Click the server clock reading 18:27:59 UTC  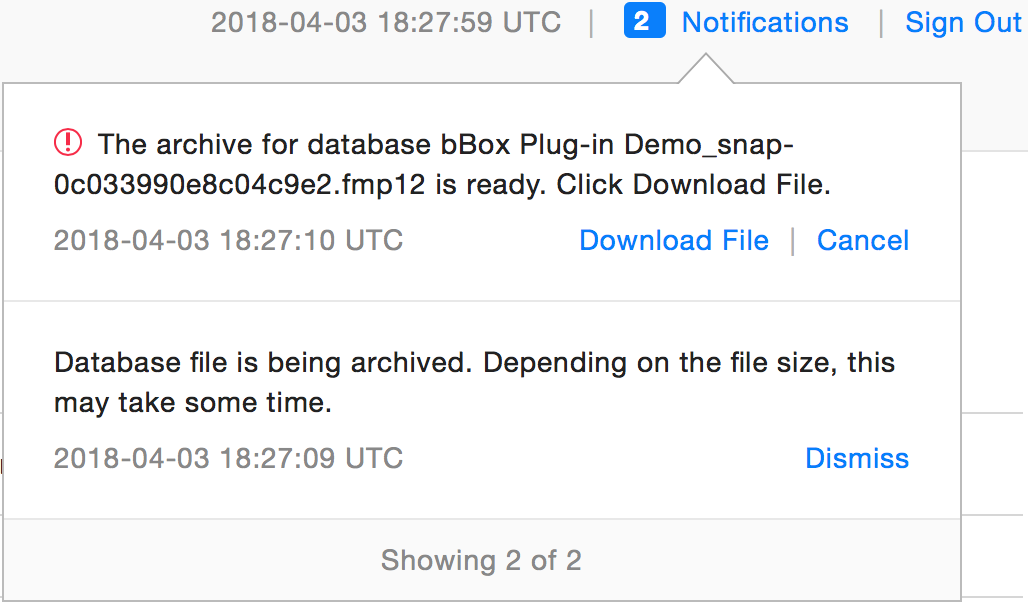[385, 21]
